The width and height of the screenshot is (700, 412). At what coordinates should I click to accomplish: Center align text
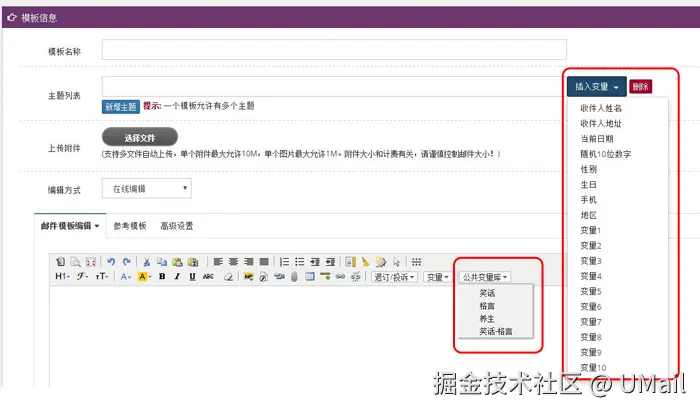point(233,262)
